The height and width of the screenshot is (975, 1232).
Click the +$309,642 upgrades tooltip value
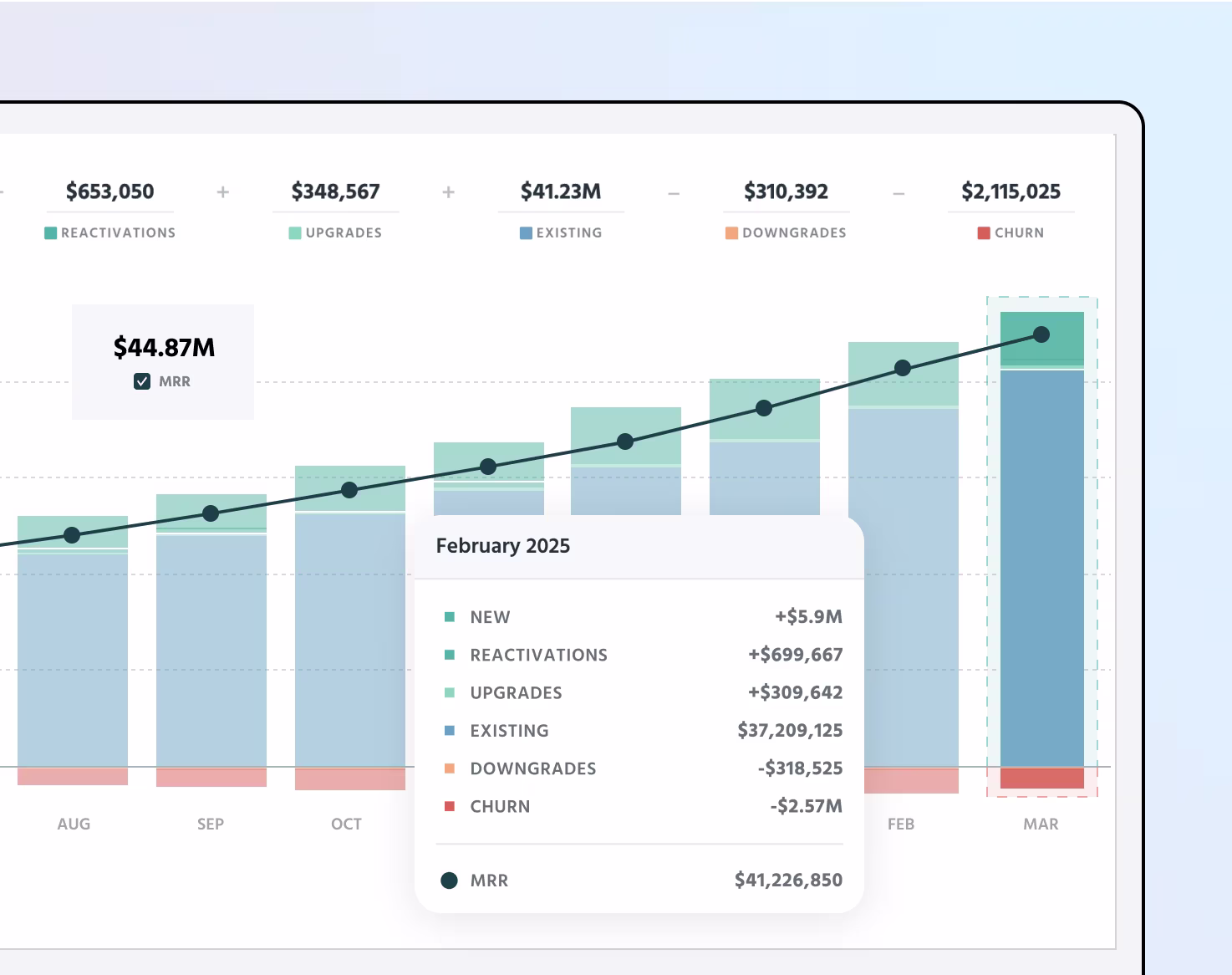(x=795, y=692)
